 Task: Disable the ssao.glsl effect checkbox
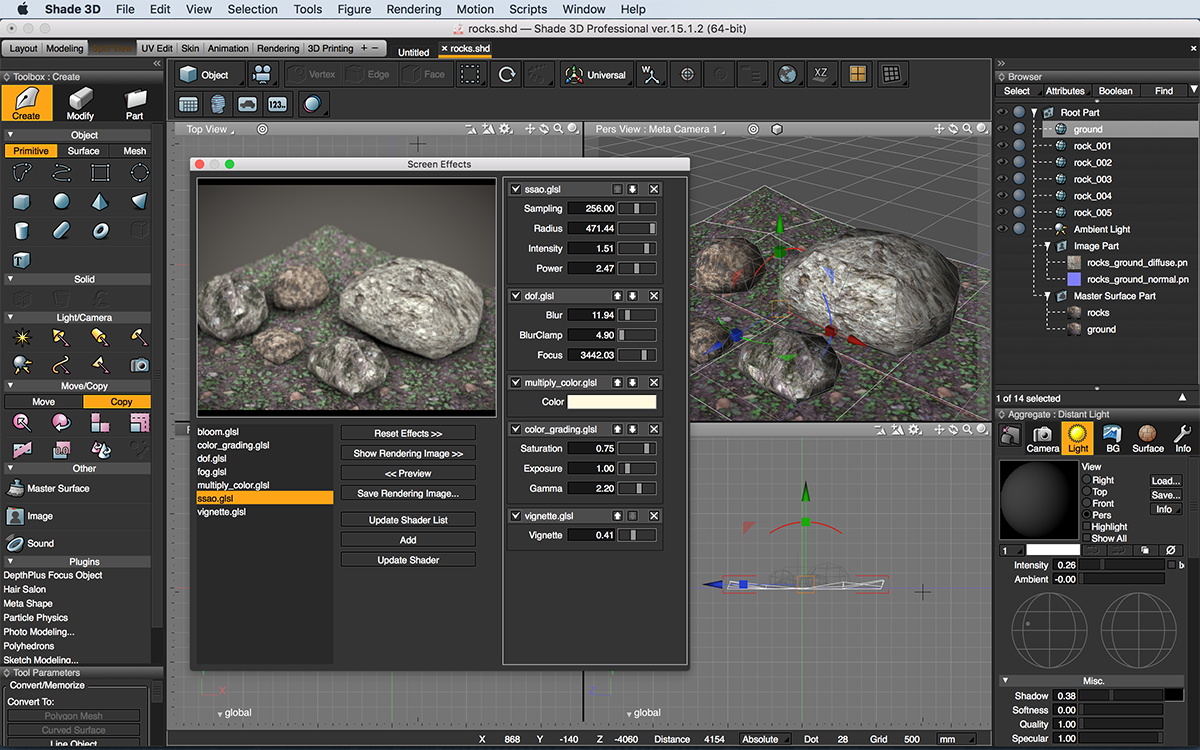[516, 189]
